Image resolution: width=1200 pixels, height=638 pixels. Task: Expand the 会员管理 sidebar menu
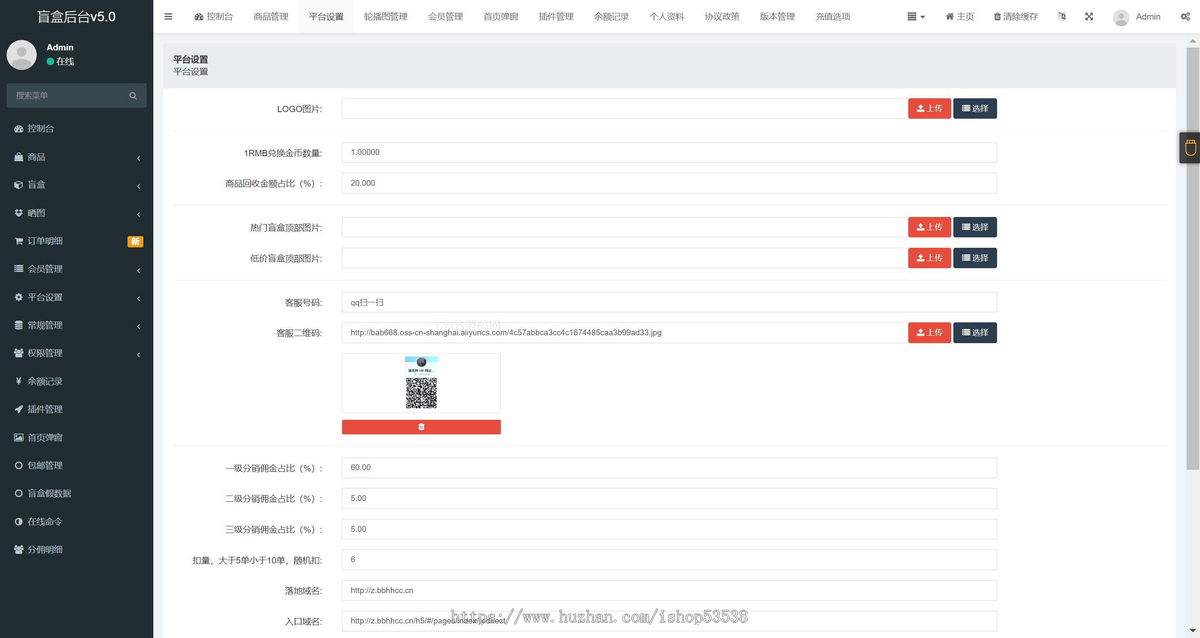click(x=76, y=269)
